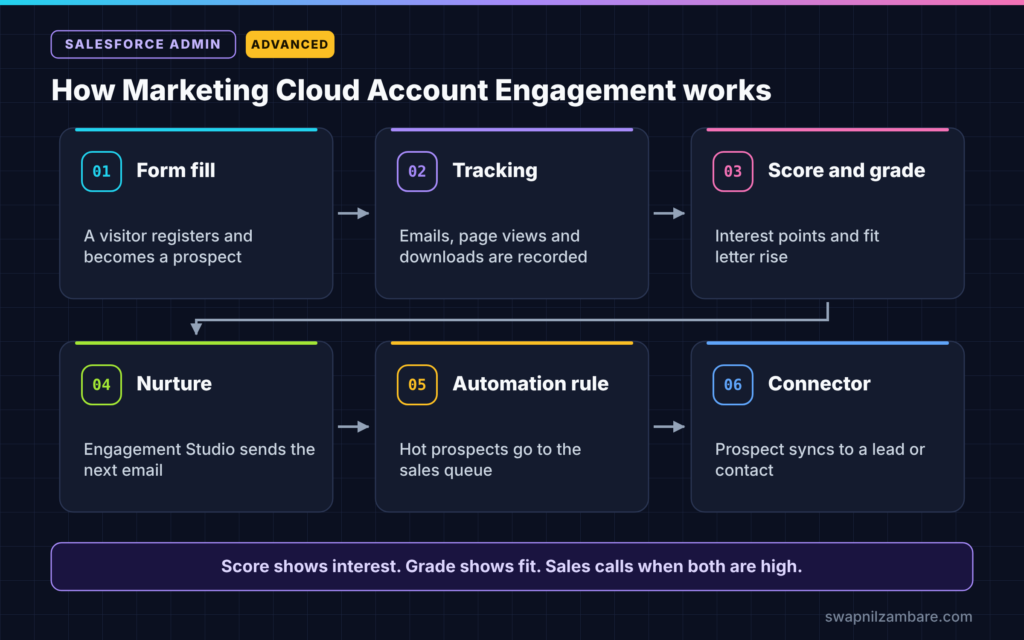Click the 06 step number icon
The height and width of the screenshot is (640, 1024).
[733, 385]
